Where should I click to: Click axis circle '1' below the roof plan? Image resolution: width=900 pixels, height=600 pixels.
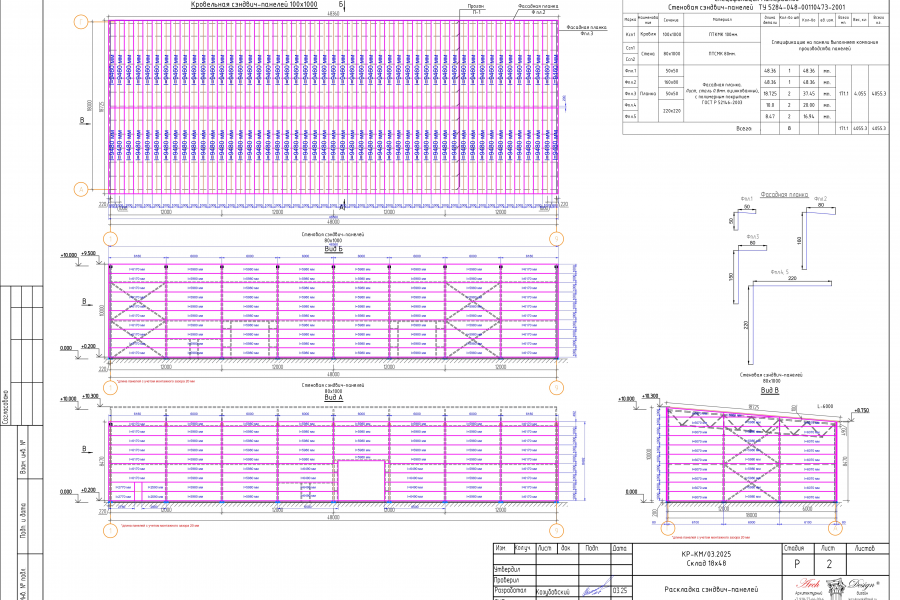tap(110, 238)
